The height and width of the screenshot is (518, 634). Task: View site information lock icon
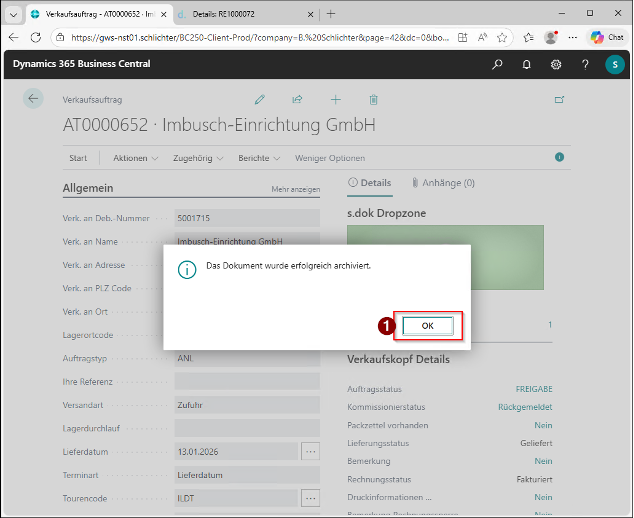tap(60, 38)
